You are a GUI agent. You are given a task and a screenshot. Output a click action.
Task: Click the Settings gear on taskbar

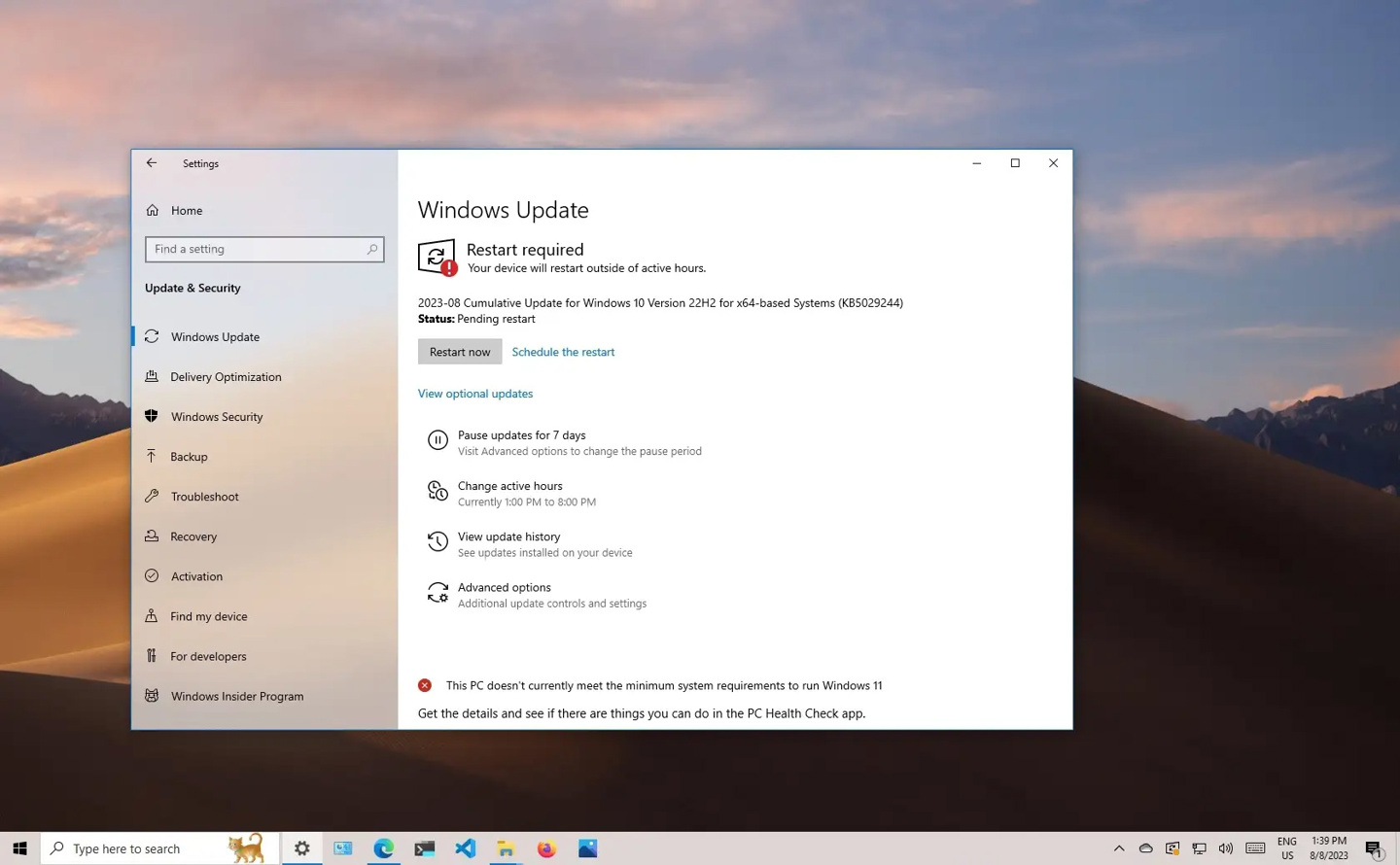coord(302,848)
